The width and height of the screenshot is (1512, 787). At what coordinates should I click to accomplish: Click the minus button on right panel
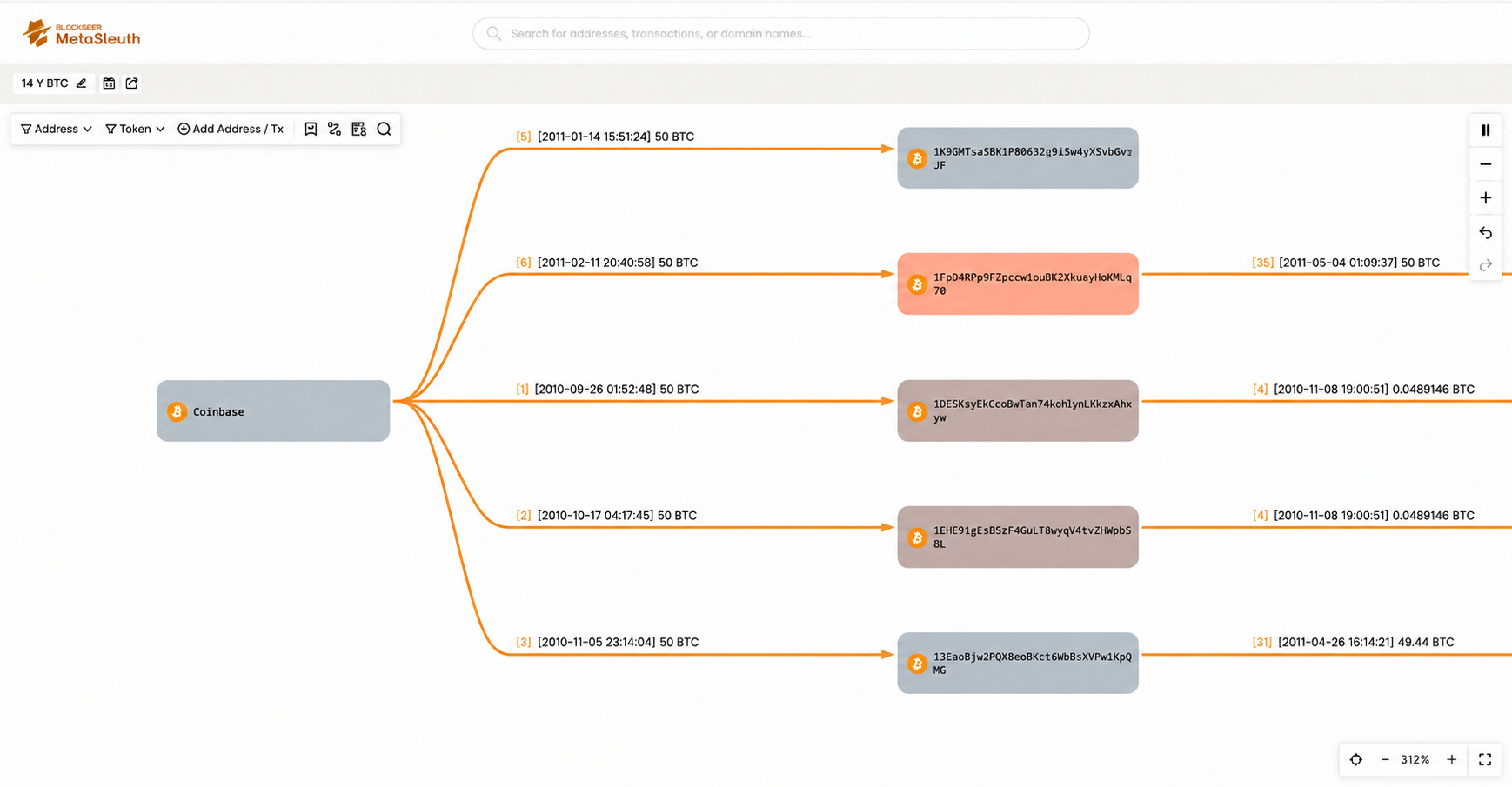click(1485, 164)
